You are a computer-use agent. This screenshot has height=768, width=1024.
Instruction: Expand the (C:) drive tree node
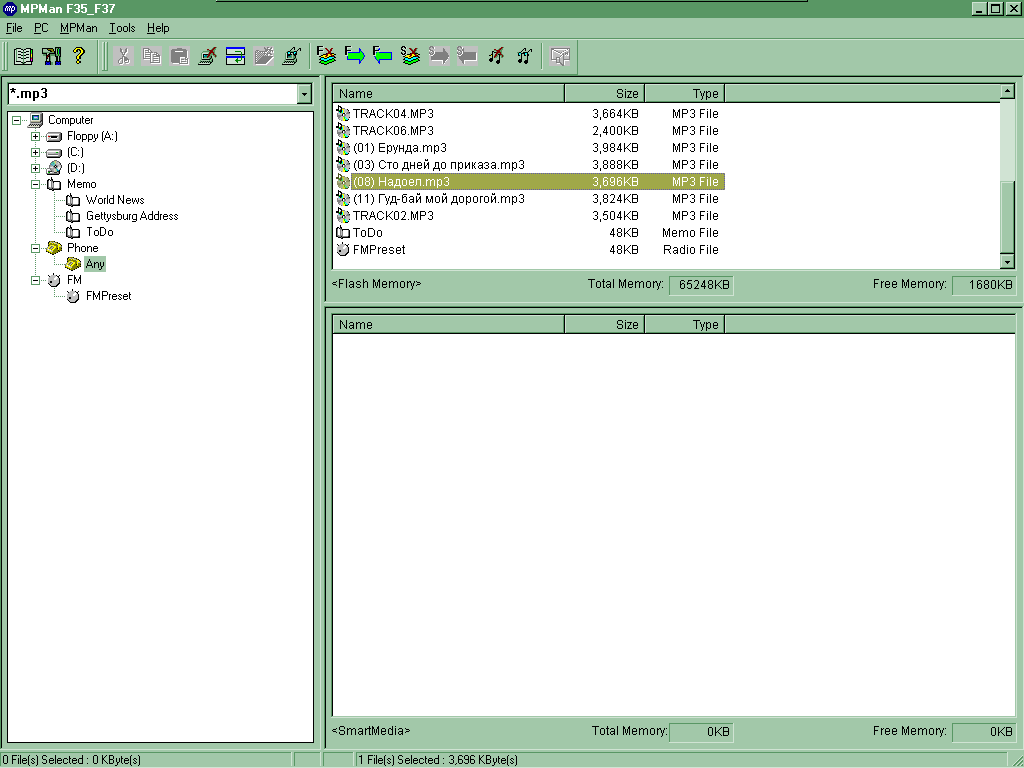point(35,152)
